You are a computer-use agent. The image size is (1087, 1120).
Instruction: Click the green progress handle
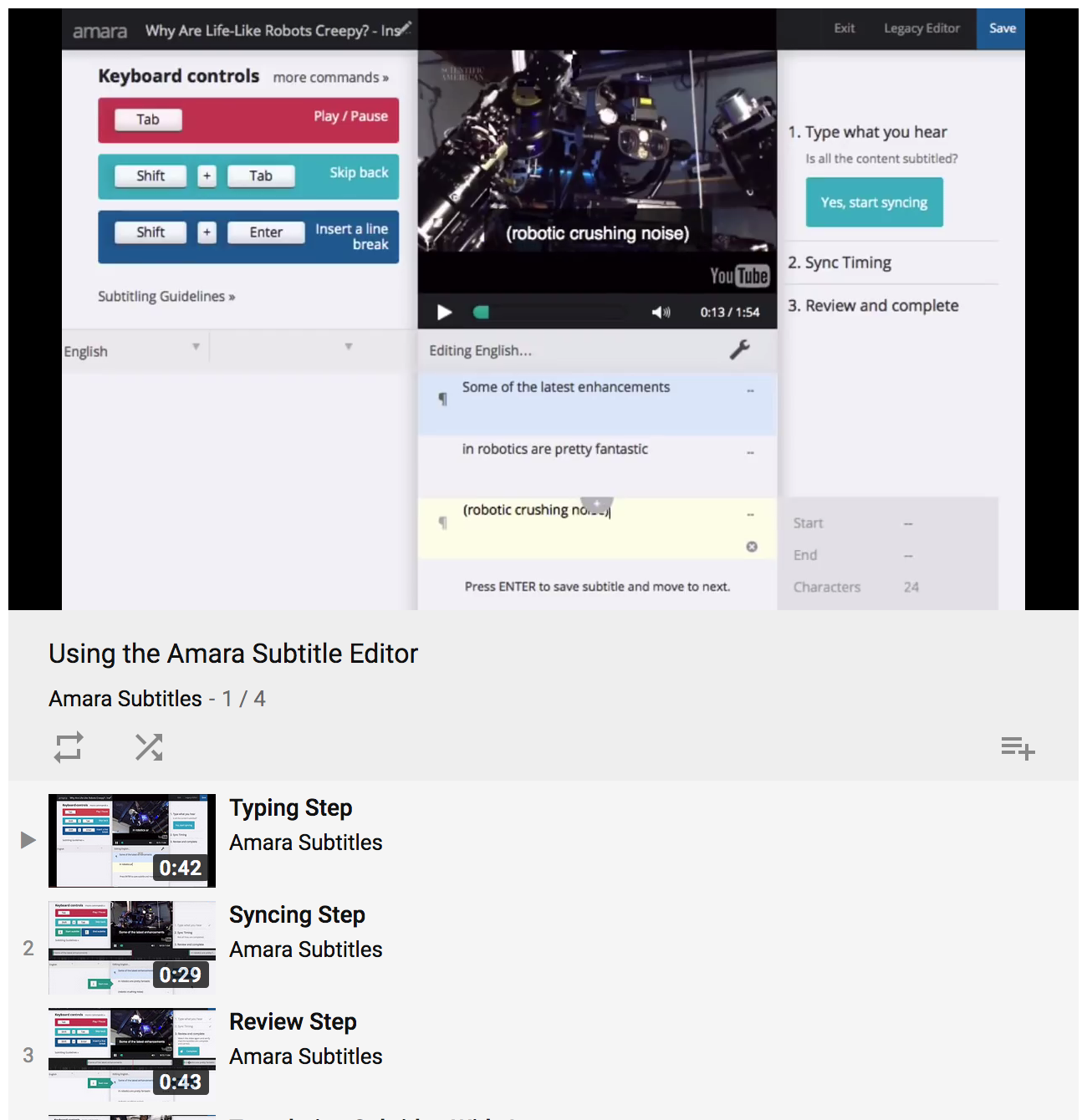481,313
